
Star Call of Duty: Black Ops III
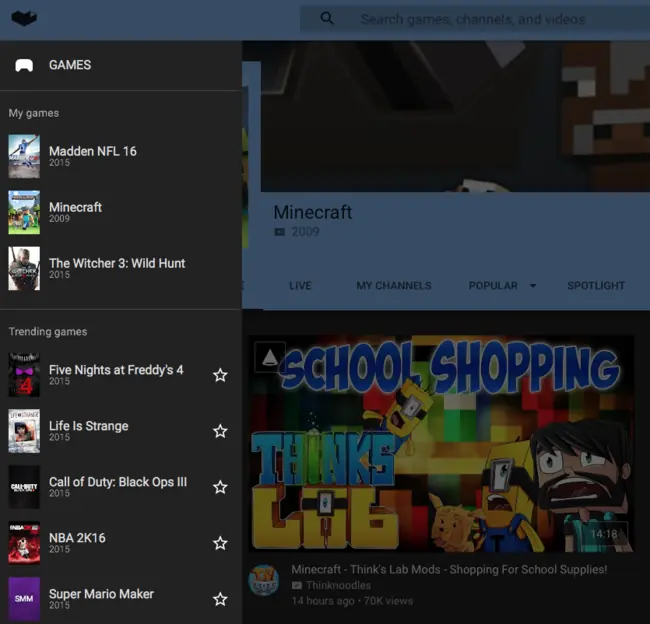click(x=220, y=487)
